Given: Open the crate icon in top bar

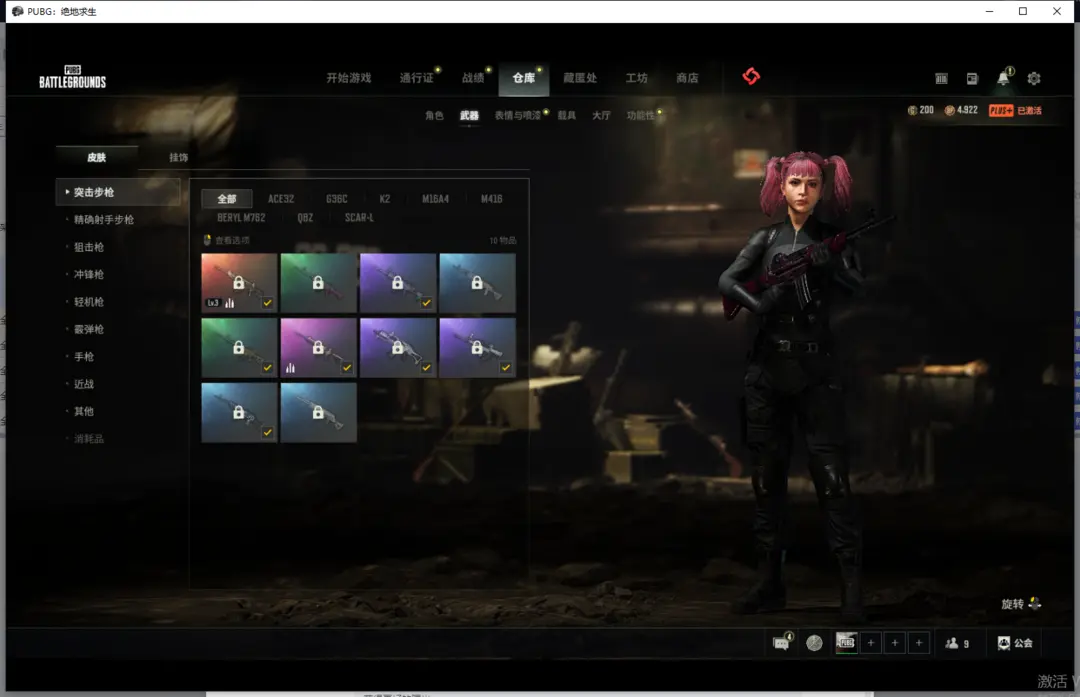Looking at the screenshot, I should pos(941,79).
